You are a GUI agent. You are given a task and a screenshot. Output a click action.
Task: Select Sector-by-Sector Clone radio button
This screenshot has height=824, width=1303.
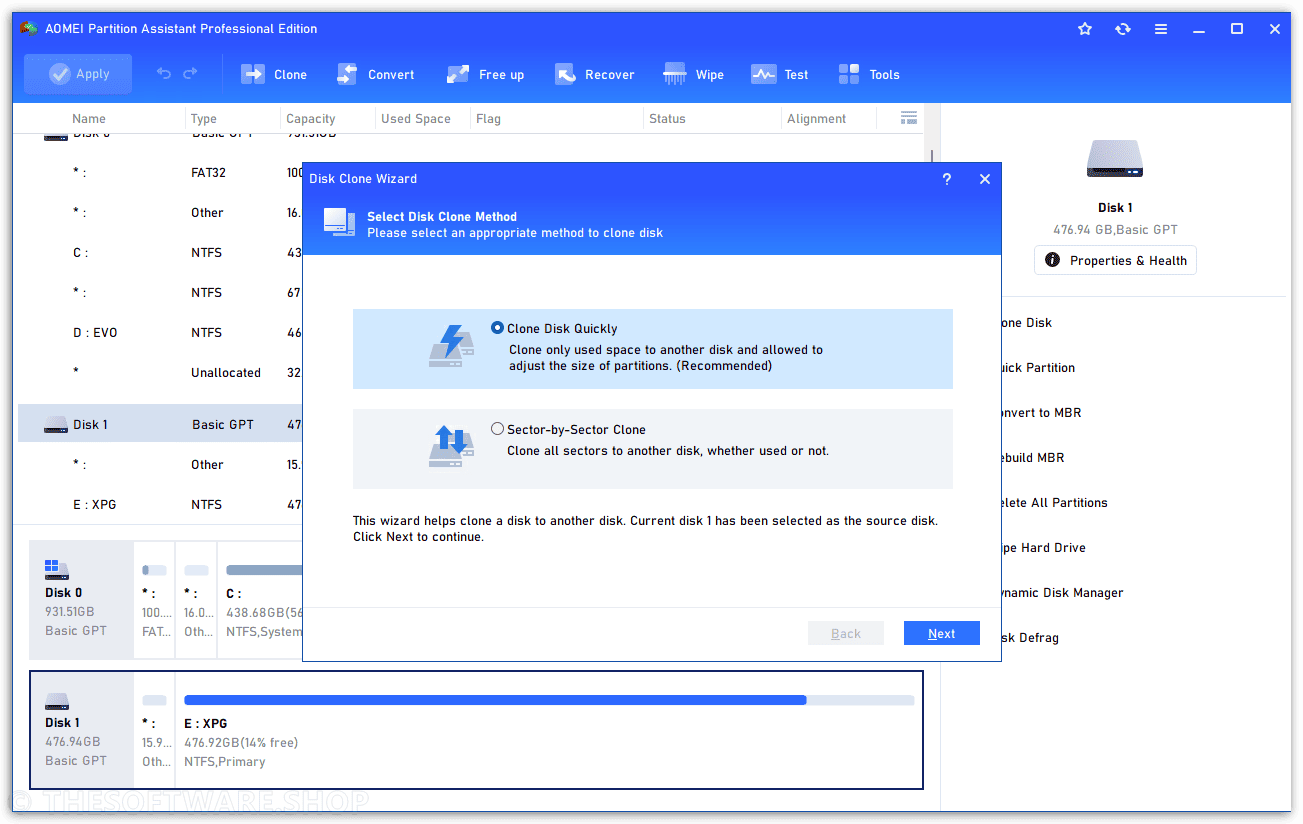point(498,429)
